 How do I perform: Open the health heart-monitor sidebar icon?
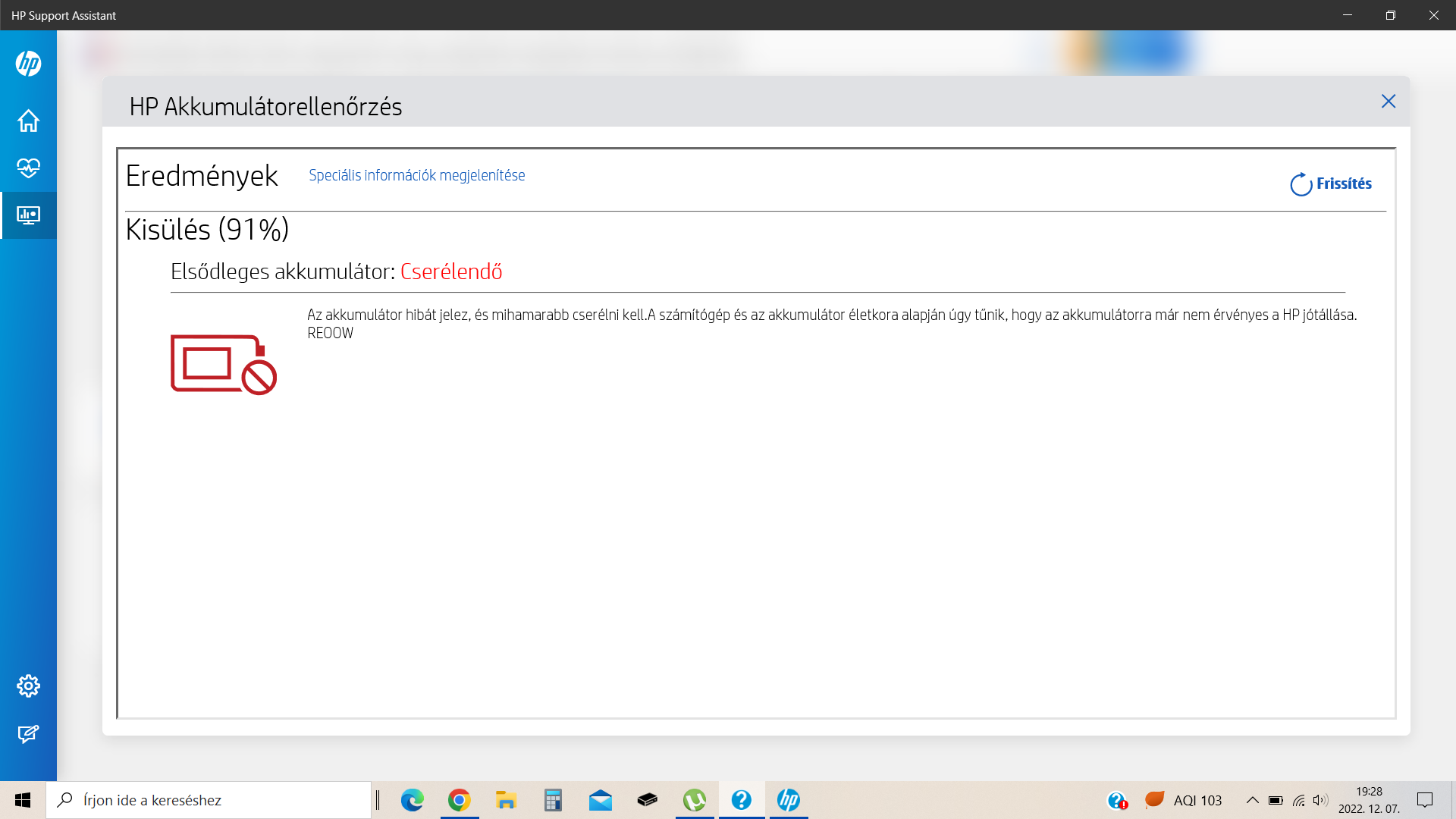[28, 168]
